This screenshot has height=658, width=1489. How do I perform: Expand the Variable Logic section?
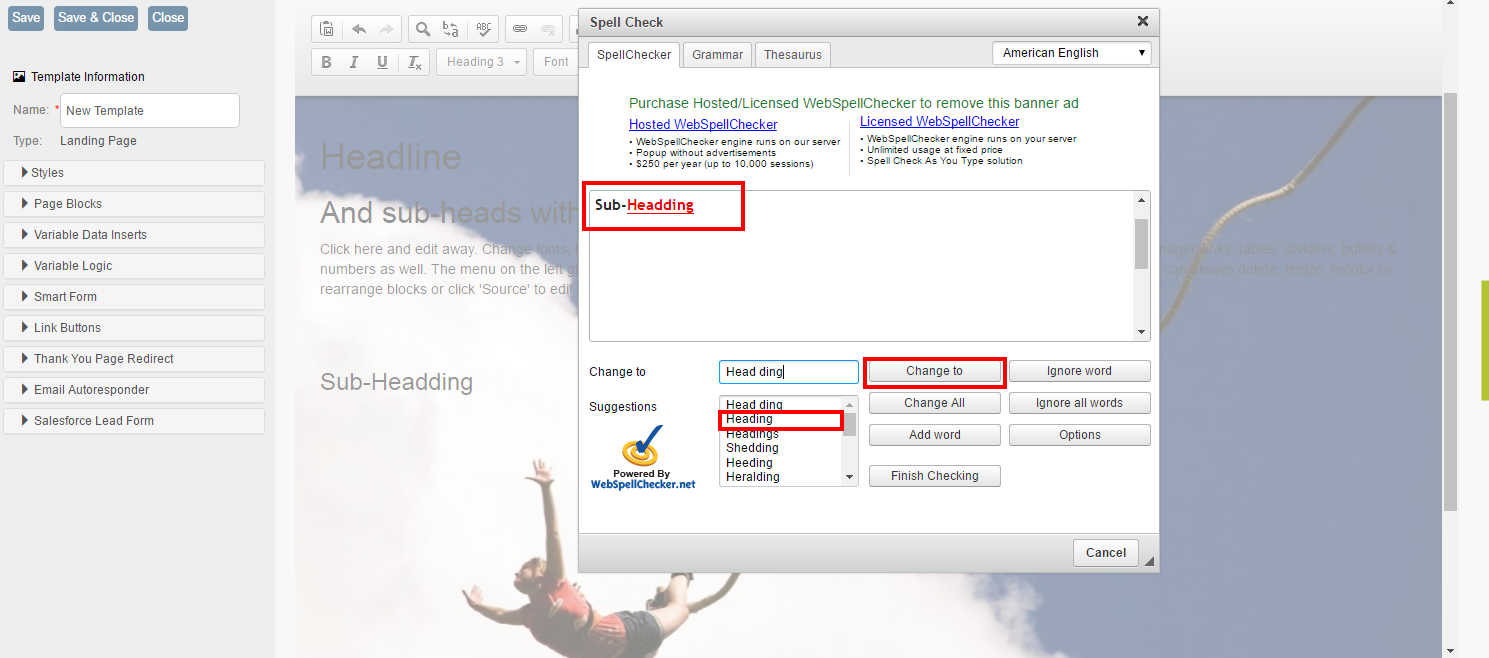click(x=134, y=266)
